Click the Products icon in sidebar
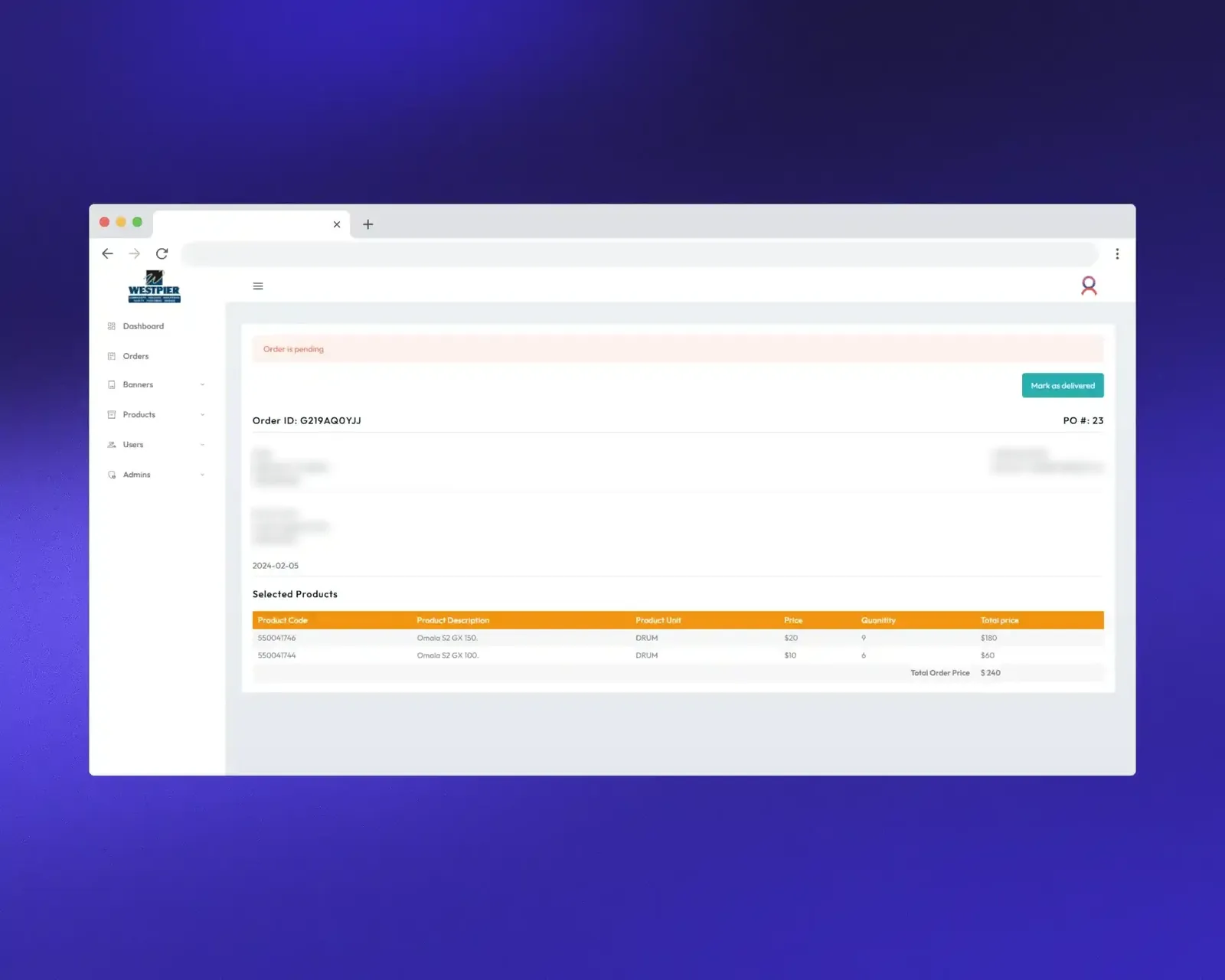Viewport: 1225px width, 980px height. [x=112, y=415]
